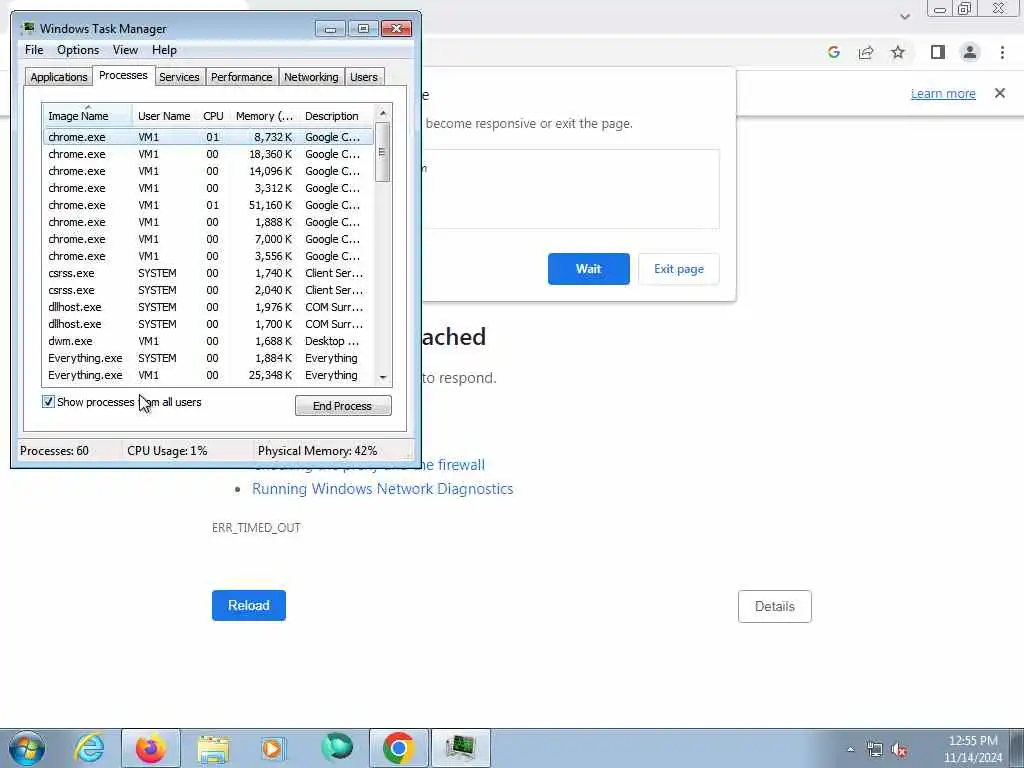Sort by the Memory column header

264,115
